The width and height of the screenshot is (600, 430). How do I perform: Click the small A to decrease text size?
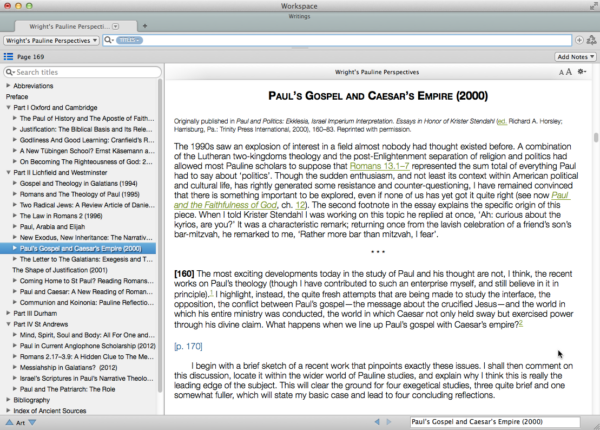coord(561,72)
